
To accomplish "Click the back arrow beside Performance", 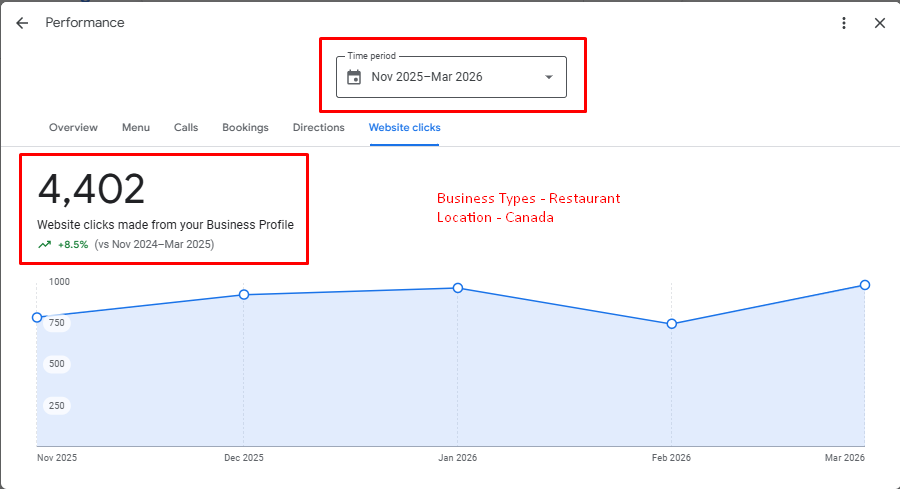I will pos(22,23).
